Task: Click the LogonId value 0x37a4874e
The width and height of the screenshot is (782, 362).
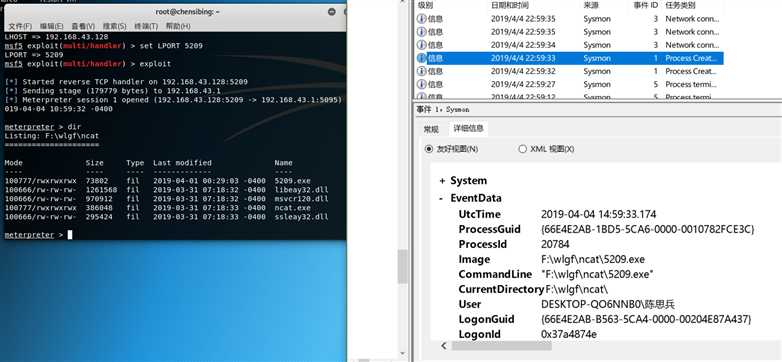Action: pos(569,334)
